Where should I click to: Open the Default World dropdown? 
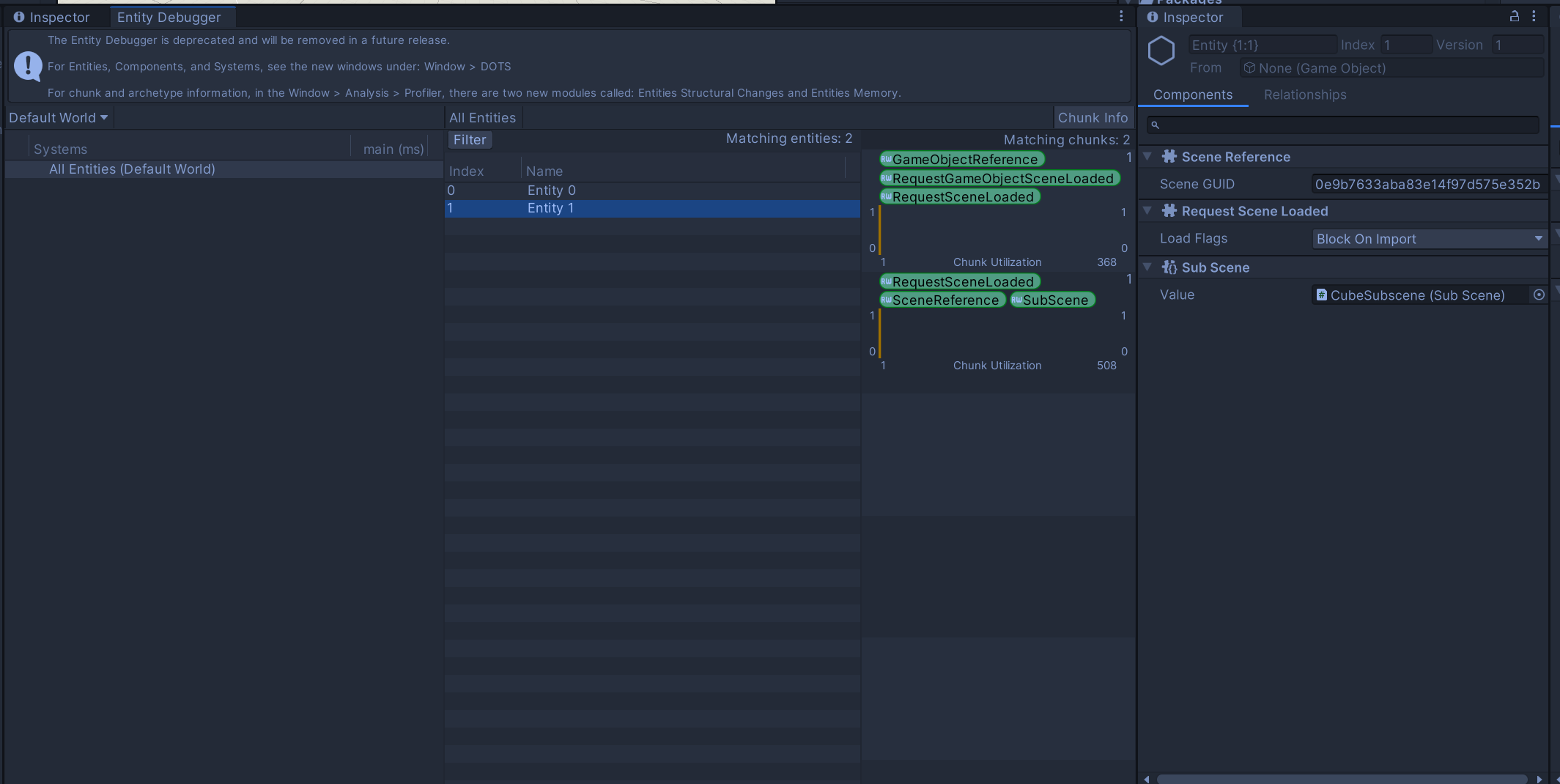coord(59,118)
